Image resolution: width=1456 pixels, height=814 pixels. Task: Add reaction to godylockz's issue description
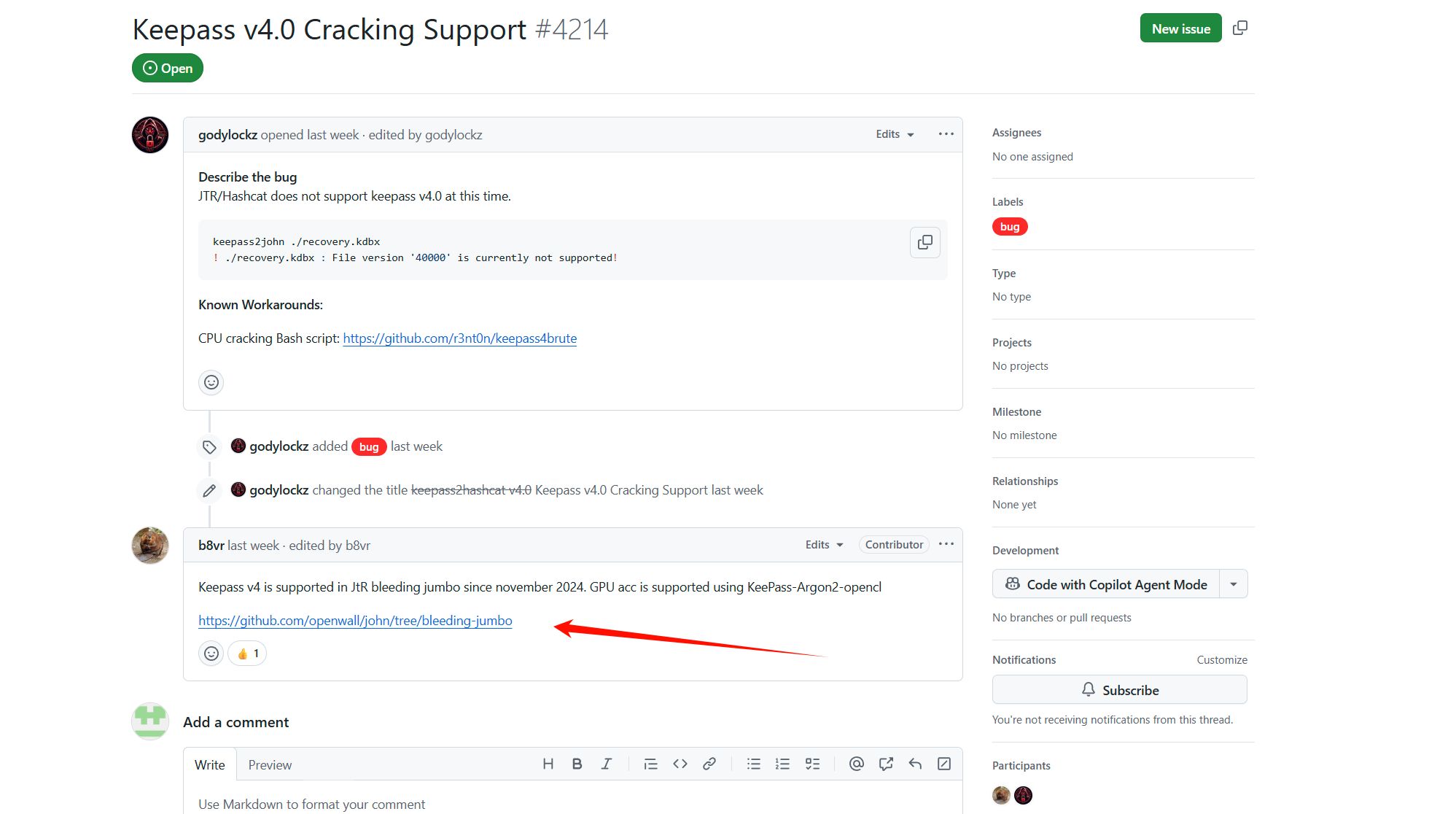click(x=211, y=382)
